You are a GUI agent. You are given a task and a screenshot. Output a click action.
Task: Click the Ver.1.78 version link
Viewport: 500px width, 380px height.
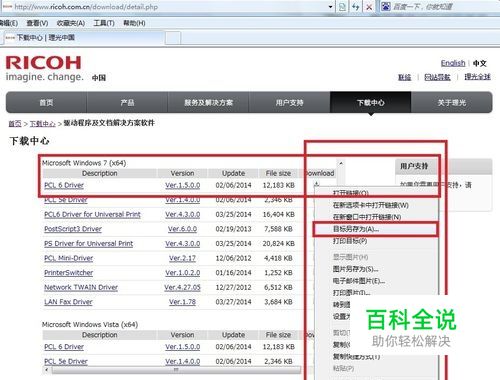[182, 302]
